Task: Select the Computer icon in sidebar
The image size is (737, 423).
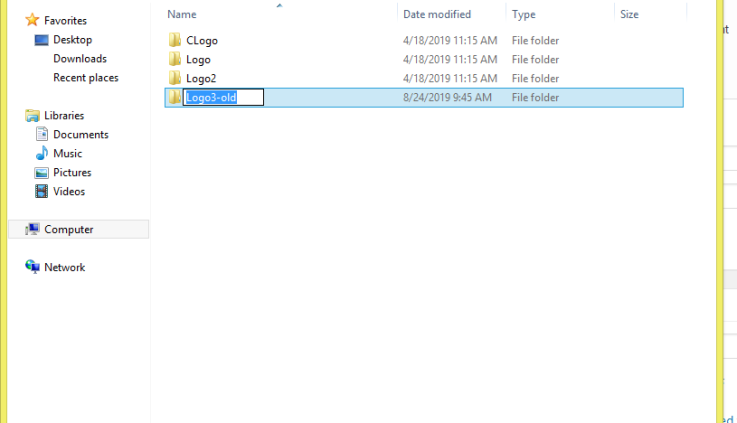Action: (32, 229)
